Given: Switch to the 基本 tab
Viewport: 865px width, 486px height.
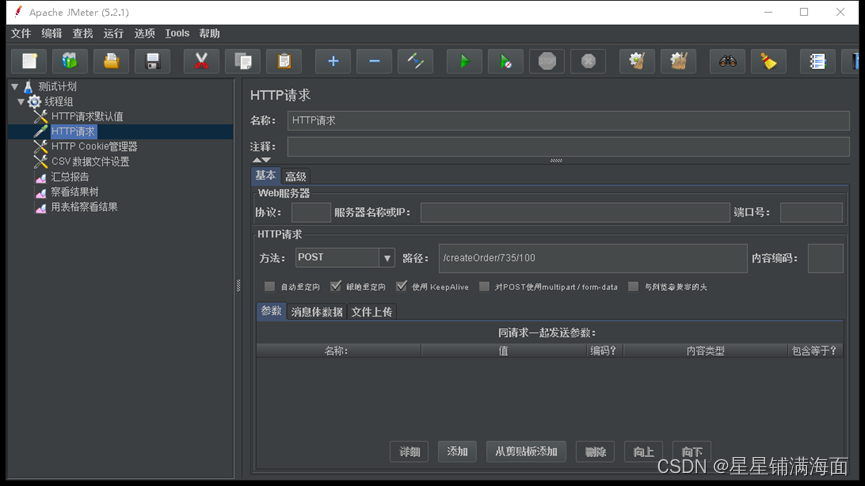Looking at the screenshot, I should pos(265,175).
